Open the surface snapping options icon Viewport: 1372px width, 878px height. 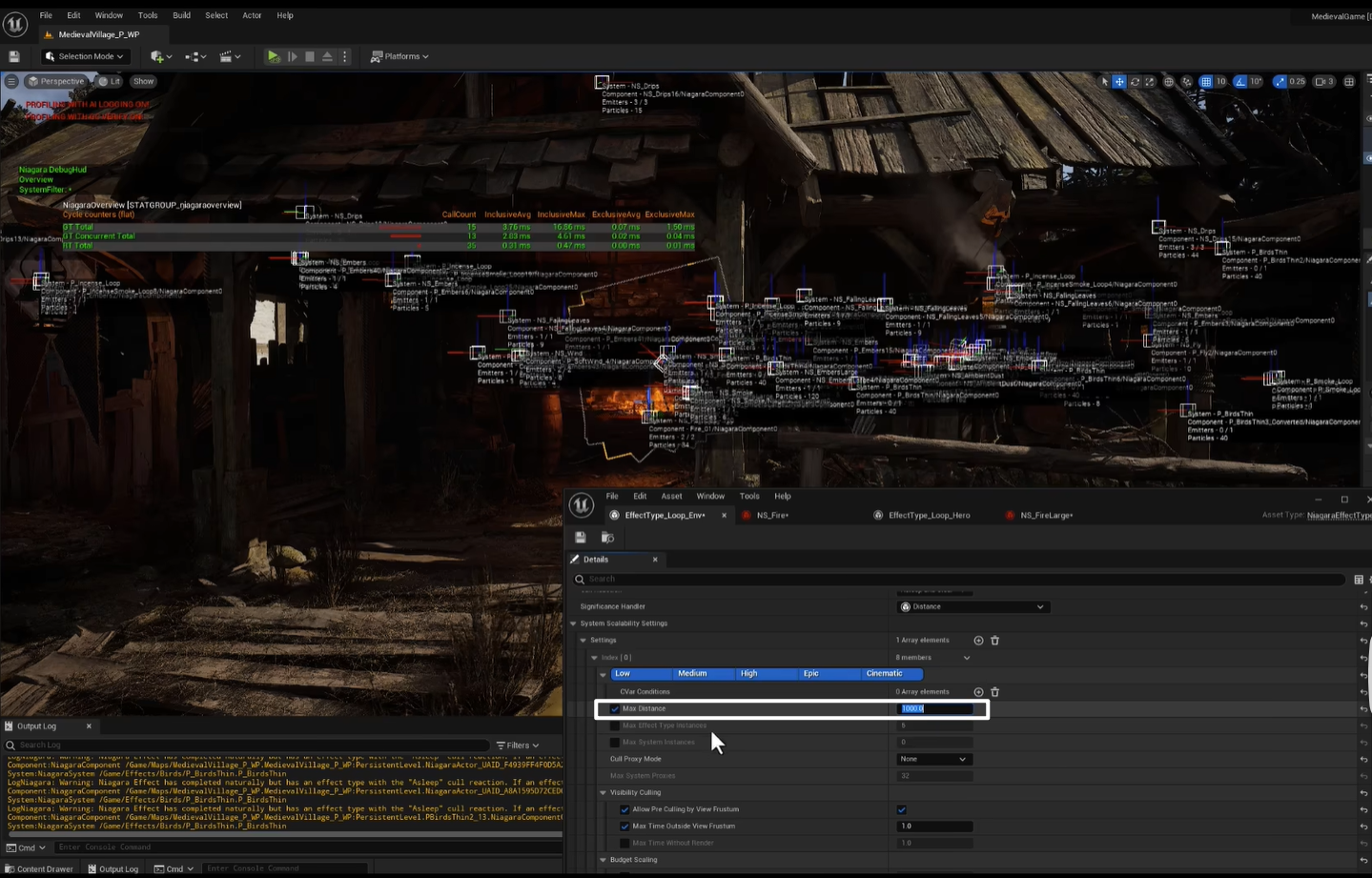pos(1187,82)
